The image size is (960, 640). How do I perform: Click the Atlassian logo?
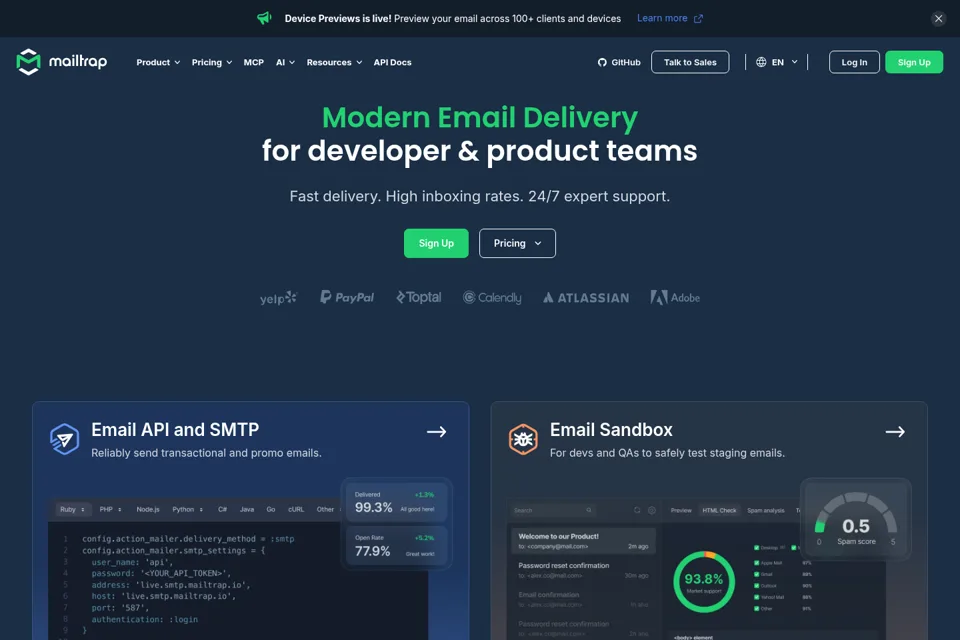(x=586, y=298)
